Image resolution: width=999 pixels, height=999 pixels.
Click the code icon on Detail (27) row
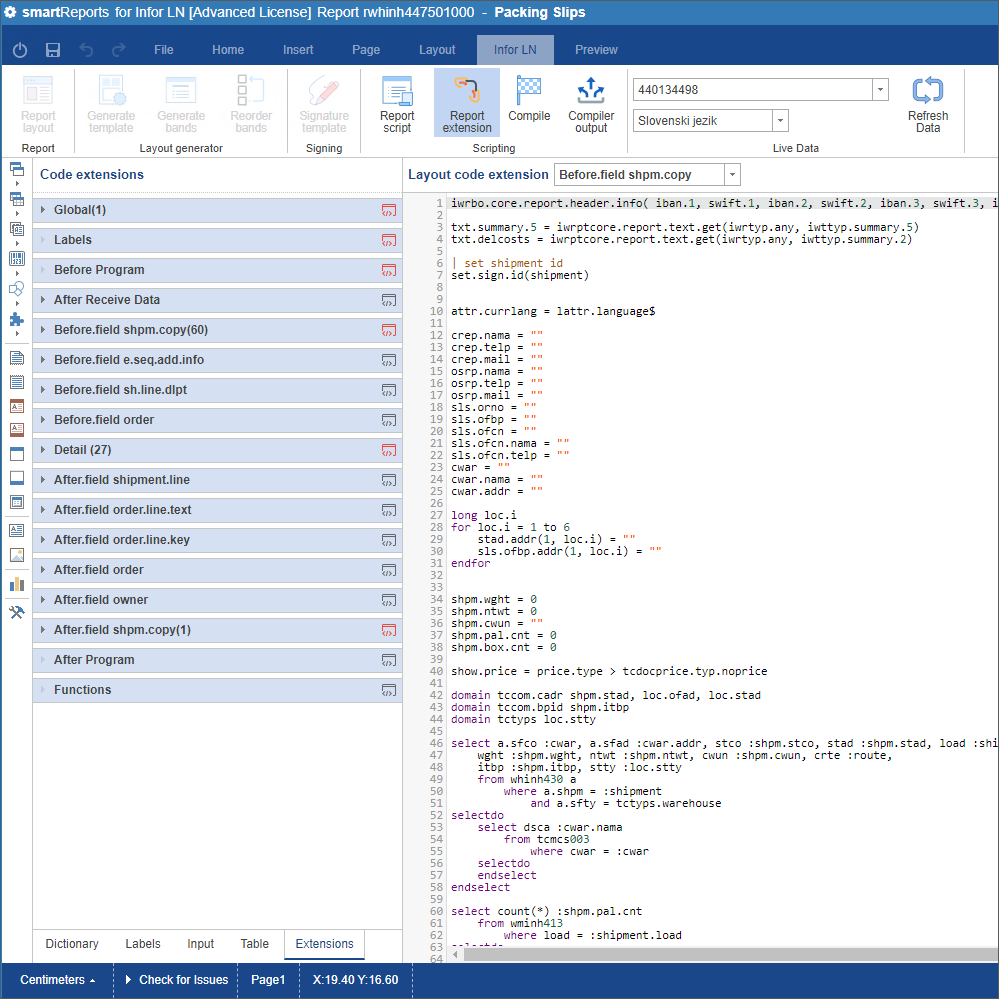pos(389,450)
